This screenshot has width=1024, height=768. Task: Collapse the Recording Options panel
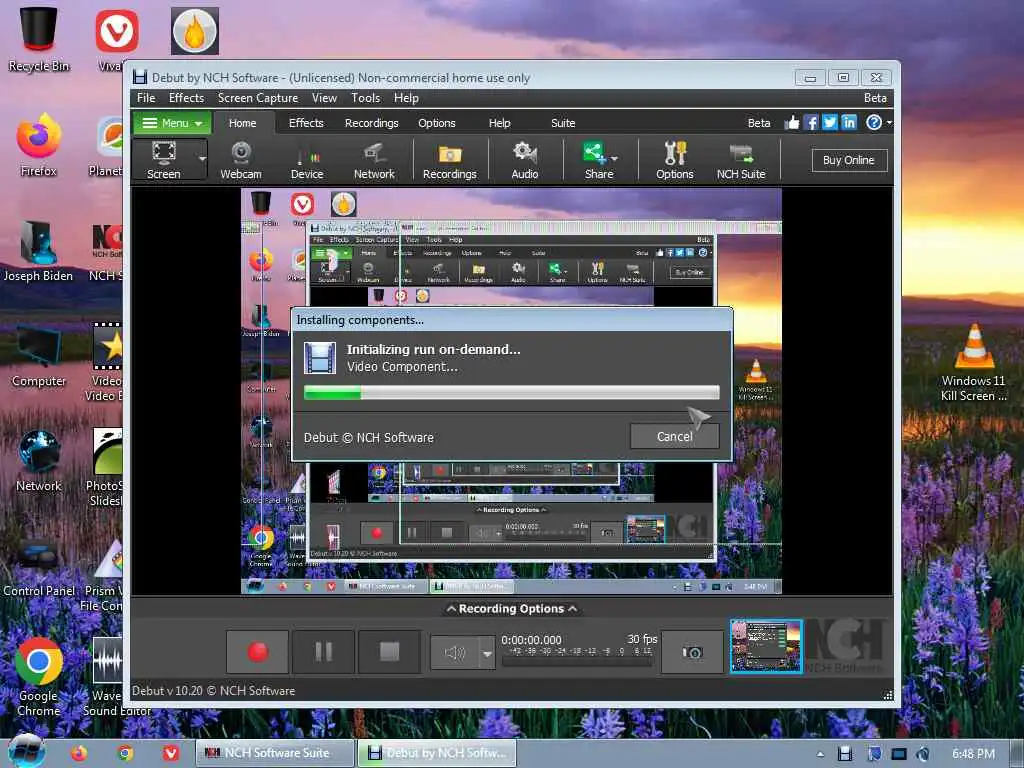[511, 609]
